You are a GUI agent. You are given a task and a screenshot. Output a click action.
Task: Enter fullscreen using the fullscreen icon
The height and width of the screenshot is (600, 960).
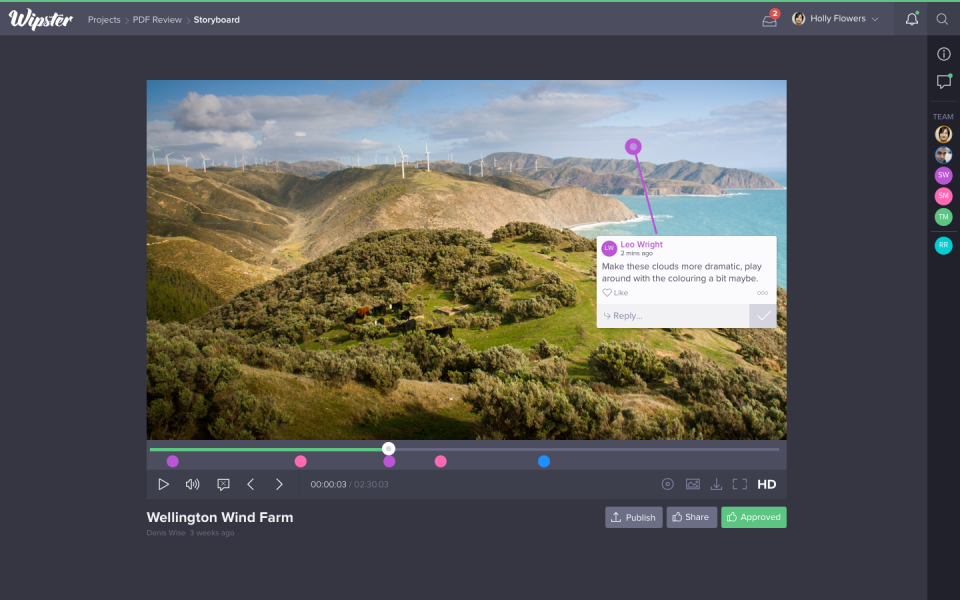pos(740,483)
